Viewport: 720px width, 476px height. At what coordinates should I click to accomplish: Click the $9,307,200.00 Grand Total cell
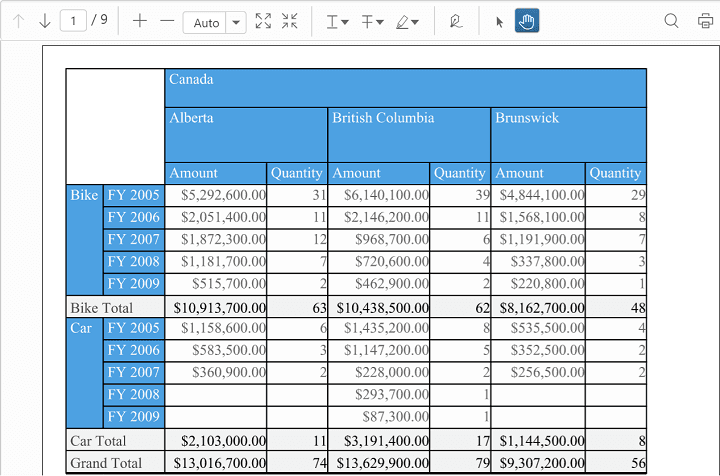coord(538,463)
